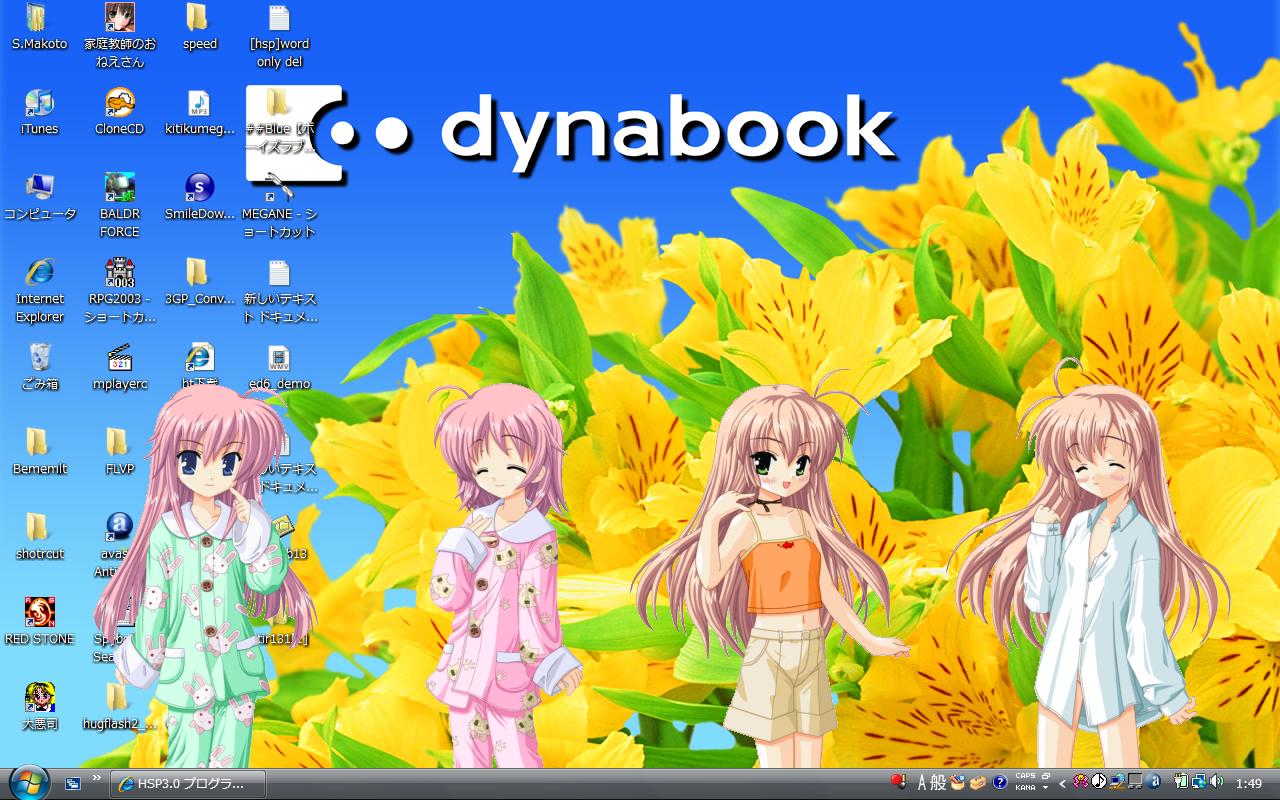Switch to HSP3.0 taskbar window
The image size is (1280, 800).
pos(188,783)
